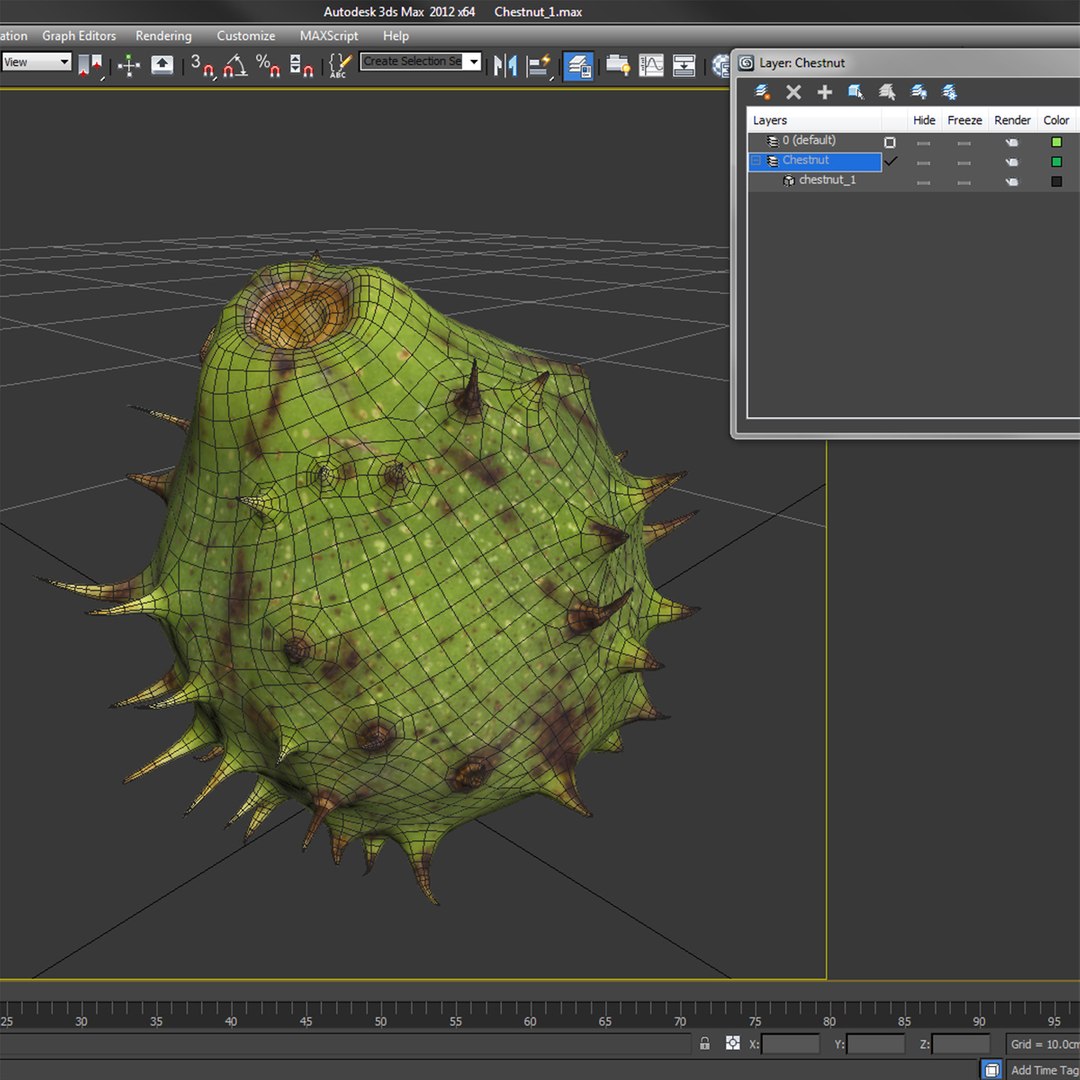Toggle Absolute/Offset transform type-in mode
Image resolution: width=1080 pixels, height=1080 pixels.
click(733, 1043)
